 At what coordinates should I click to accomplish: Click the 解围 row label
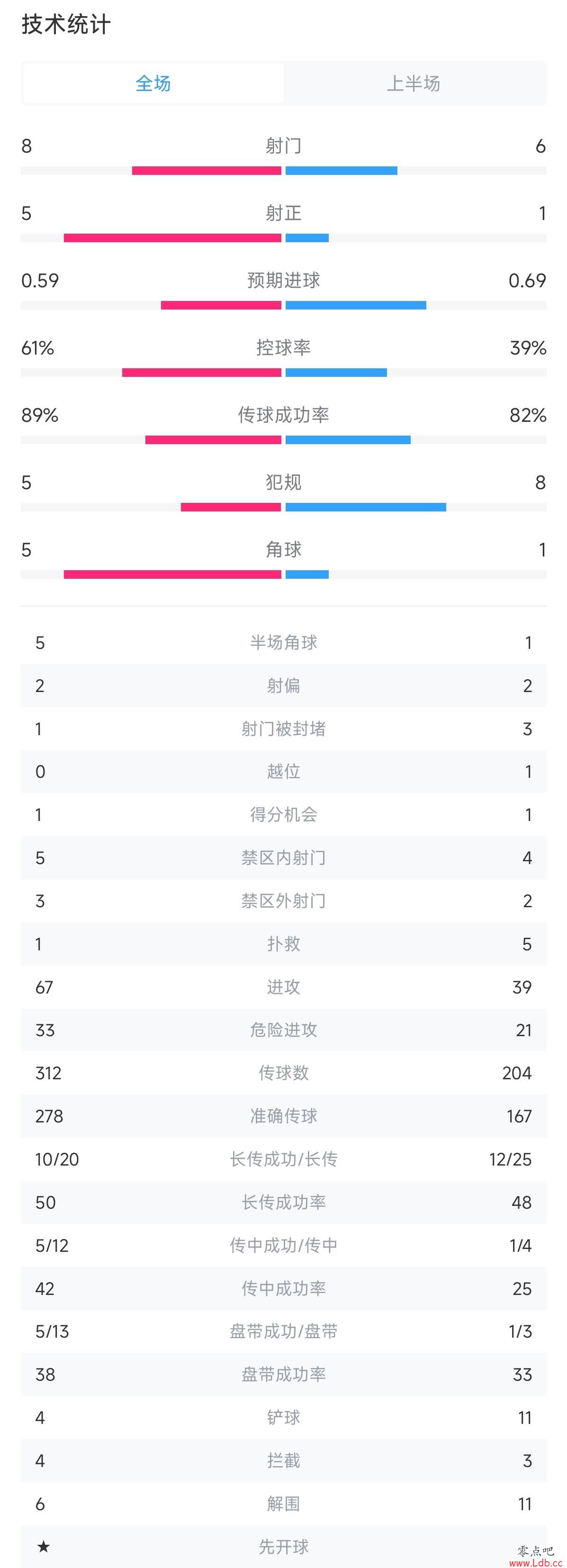pyautogui.click(x=283, y=1504)
